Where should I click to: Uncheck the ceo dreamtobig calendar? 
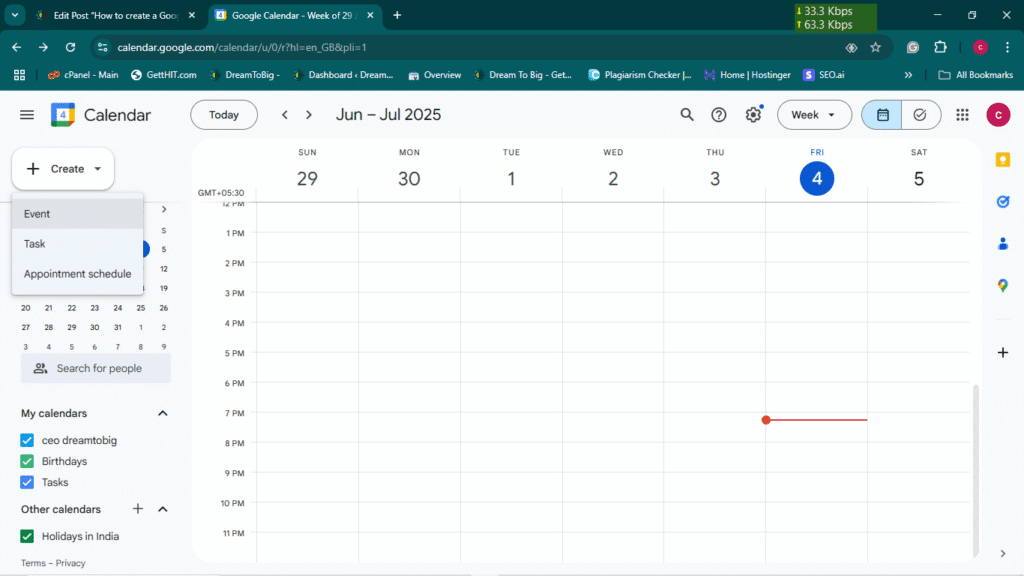[28, 440]
